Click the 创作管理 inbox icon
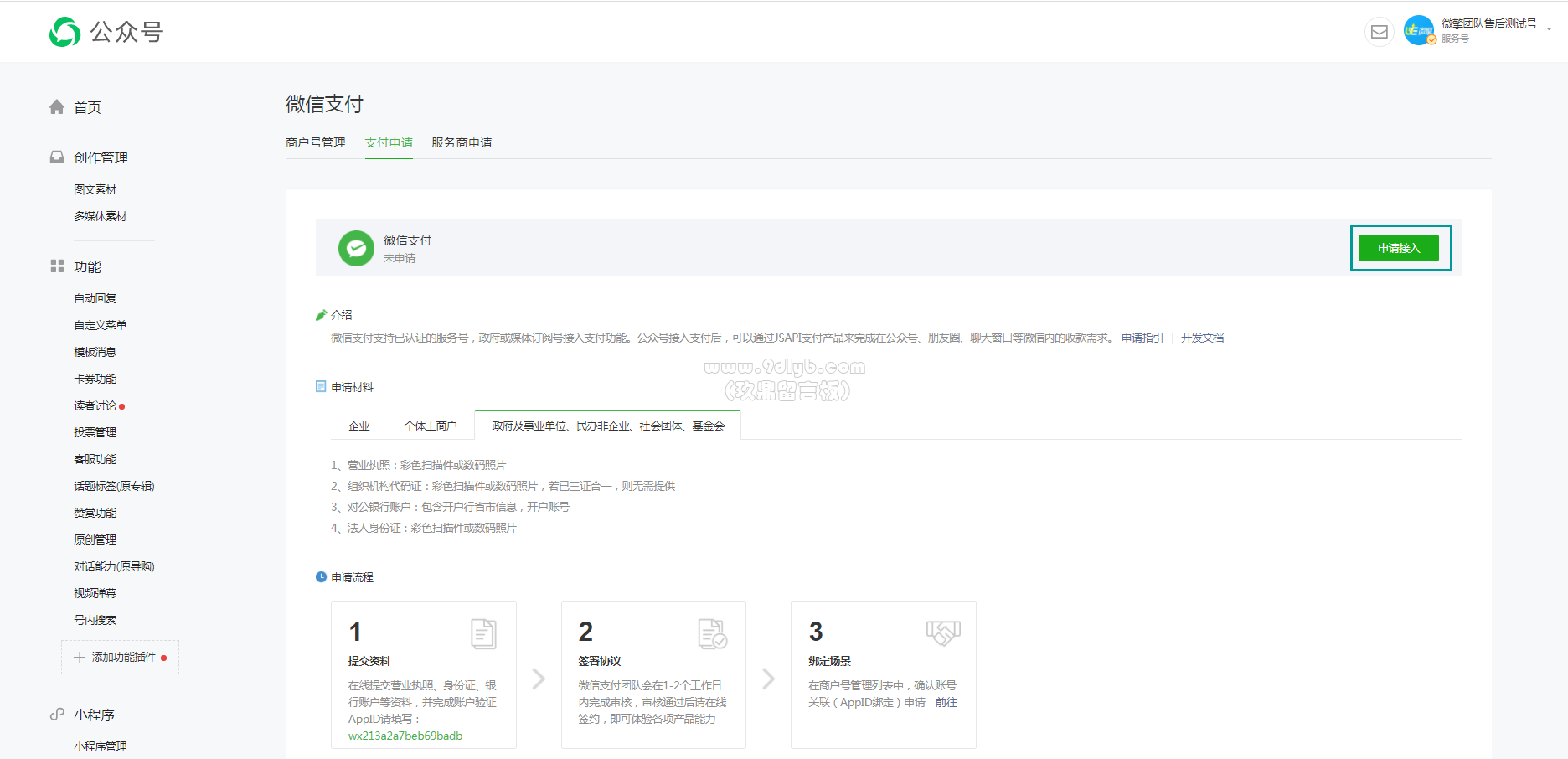Screen dimensions: 1568x759 pos(57,157)
